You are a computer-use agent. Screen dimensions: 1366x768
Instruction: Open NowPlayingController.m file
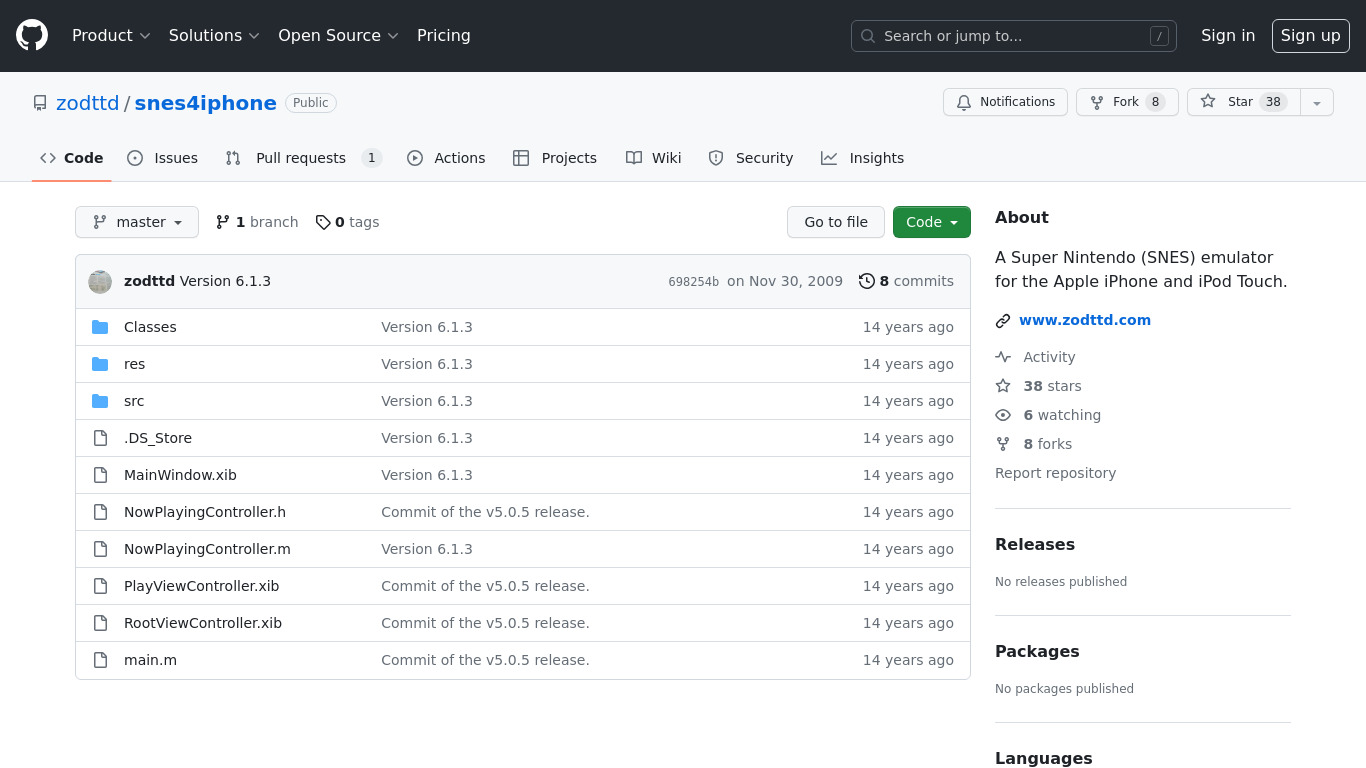point(207,549)
